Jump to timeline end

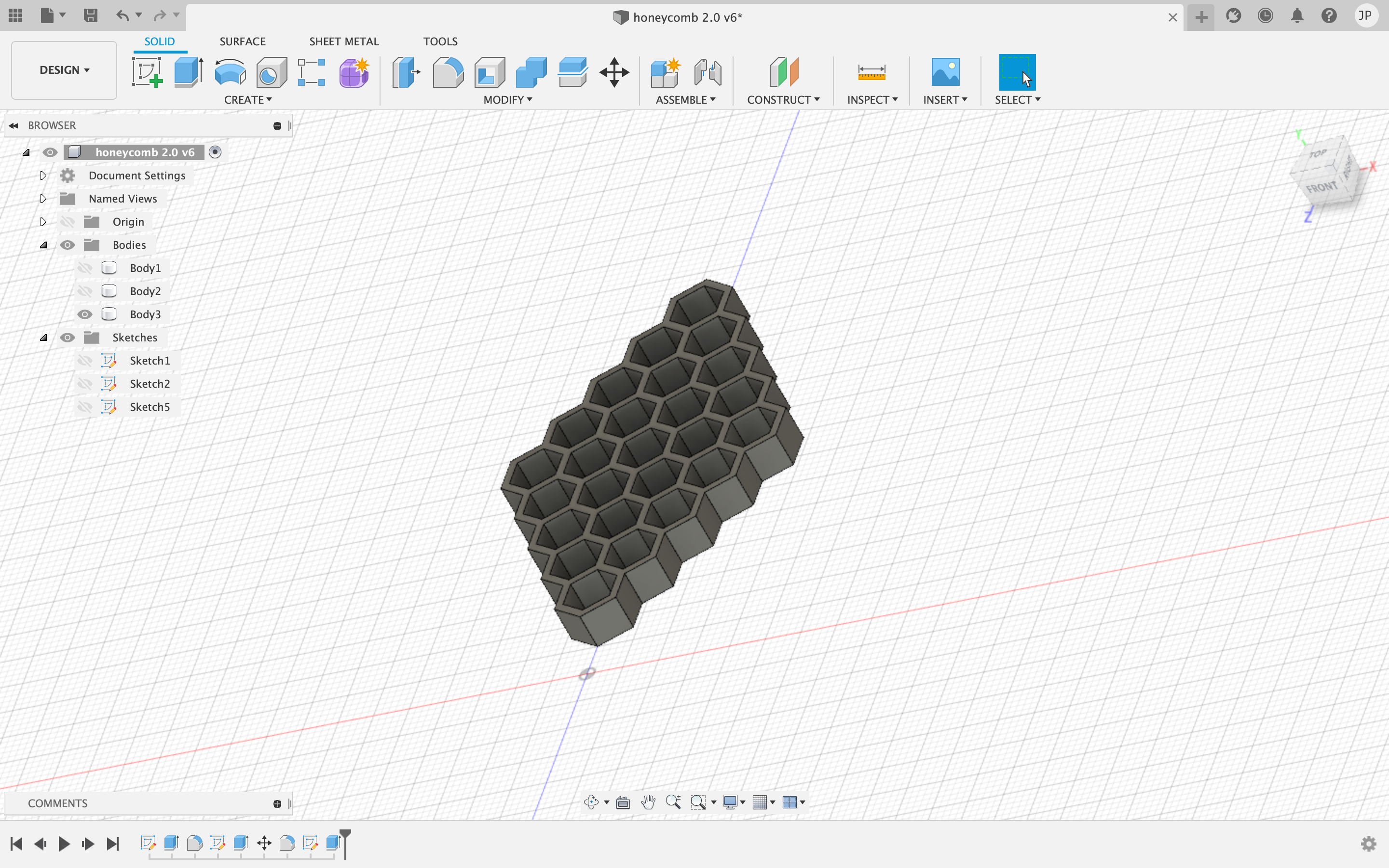[x=112, y=843]
